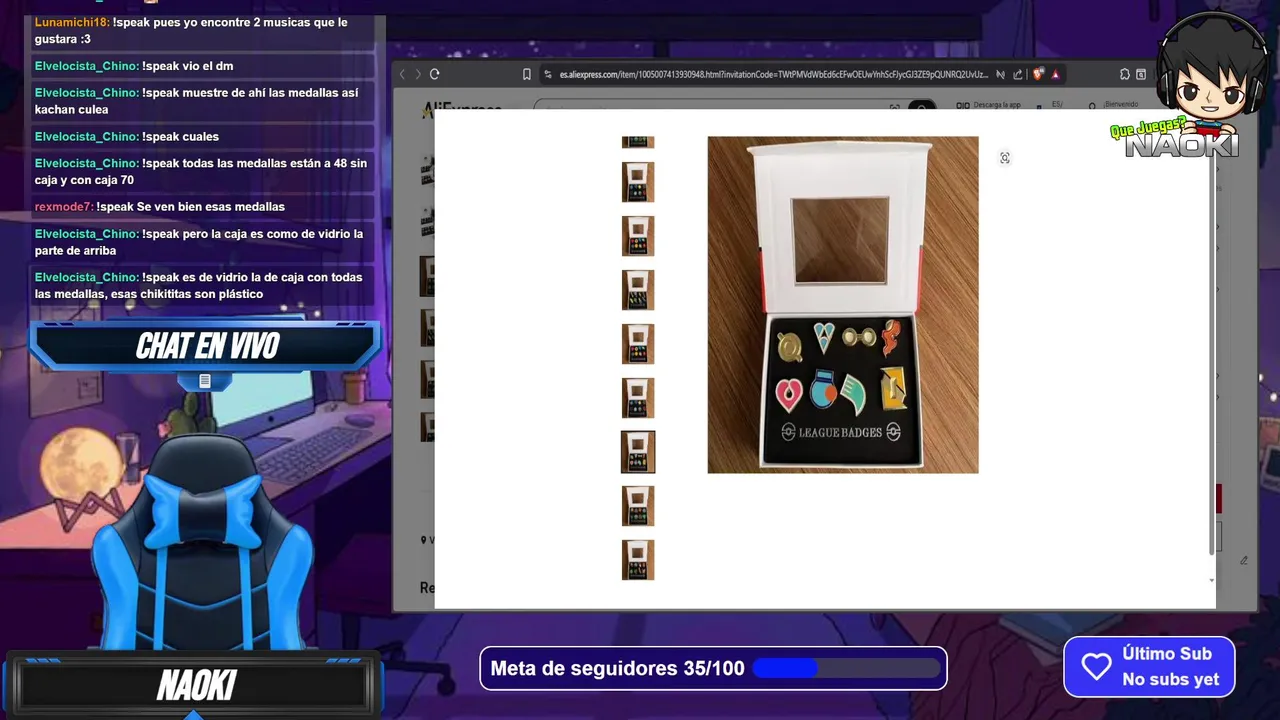Viewport: 1280px width, 720px height.
Task: Open the Brave Shields lion icon
Action: pyautogui.click(x=1038, y=74)
